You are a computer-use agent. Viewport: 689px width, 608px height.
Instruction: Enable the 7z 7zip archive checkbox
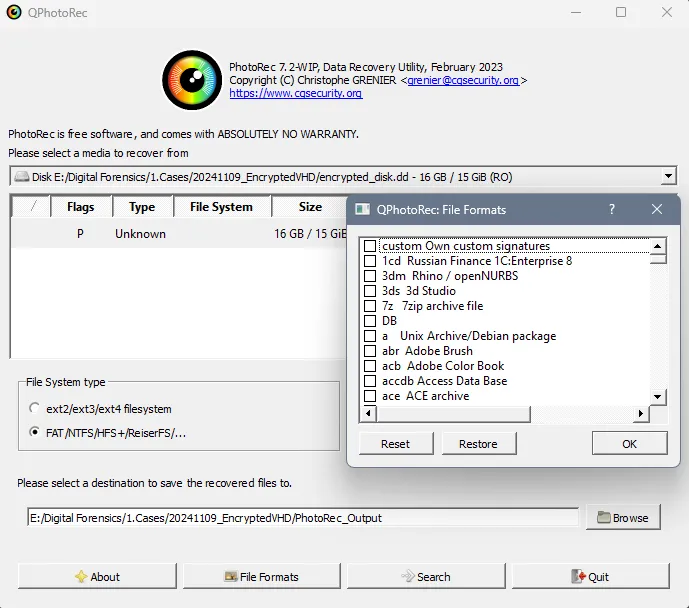[x=370, y=306]
